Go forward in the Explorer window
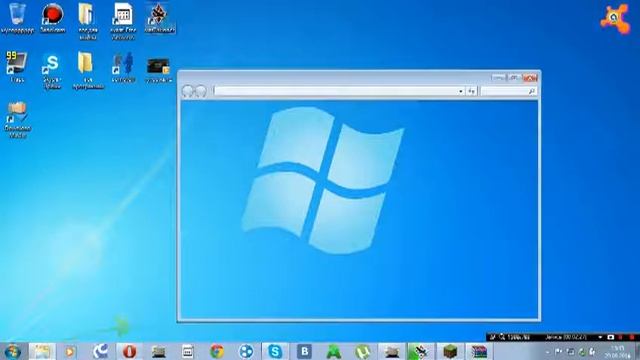Viewport: 640px width, 360px height. 200,91
